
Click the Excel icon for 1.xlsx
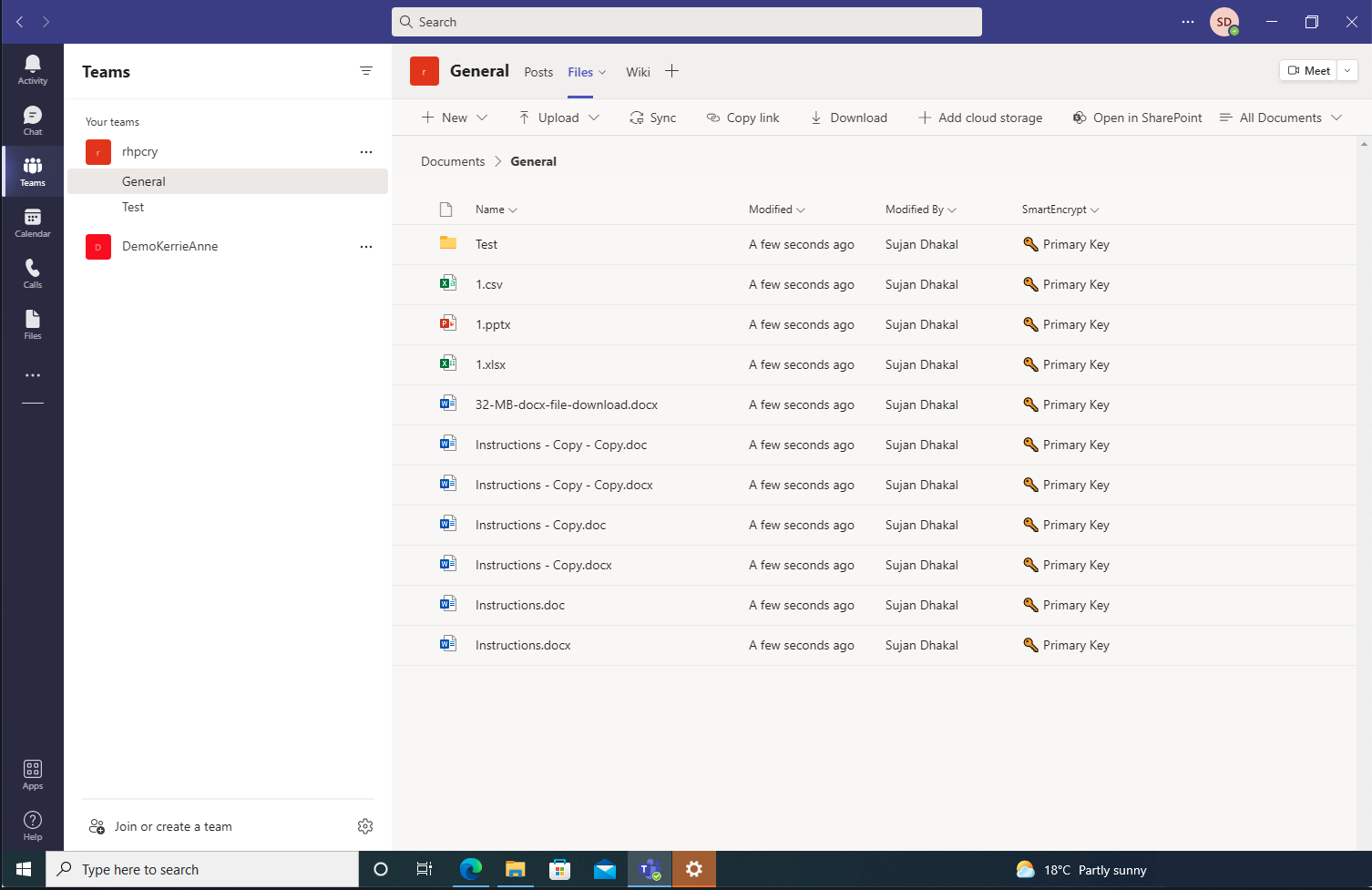[x=447, y=363]
